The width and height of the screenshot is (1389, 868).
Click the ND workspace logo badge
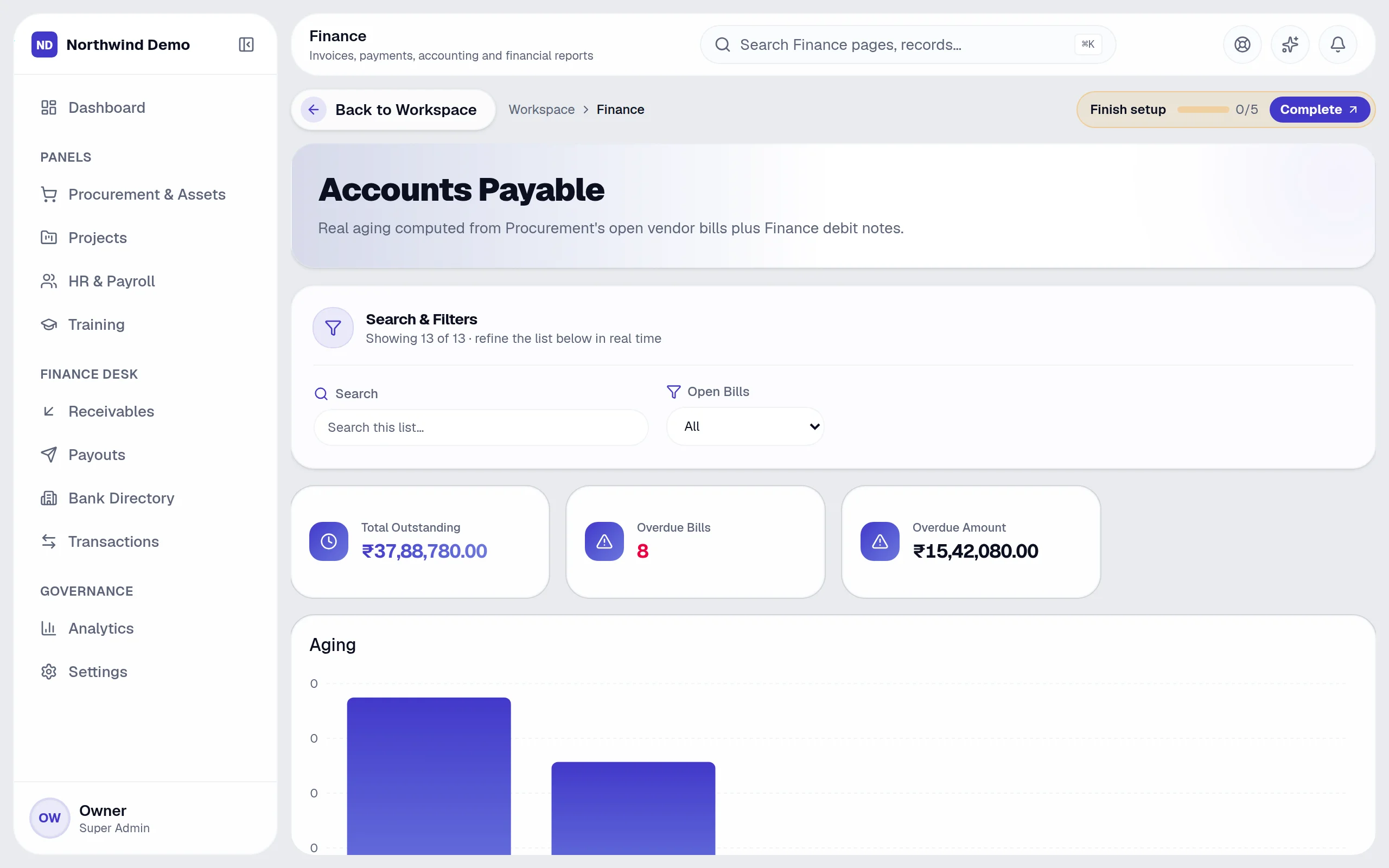(x=45, y=45)
